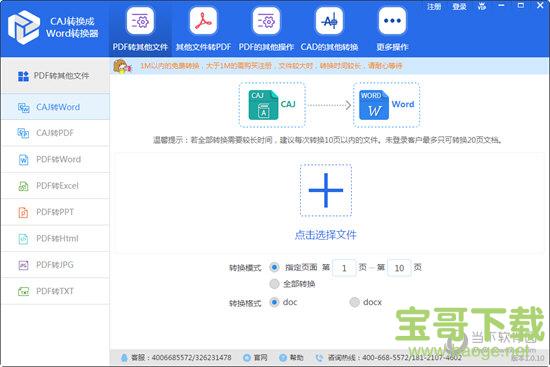Viewport: 550px width, 367px height.
Task: Select PDF转TXT in sidebar
Action: 55,291
